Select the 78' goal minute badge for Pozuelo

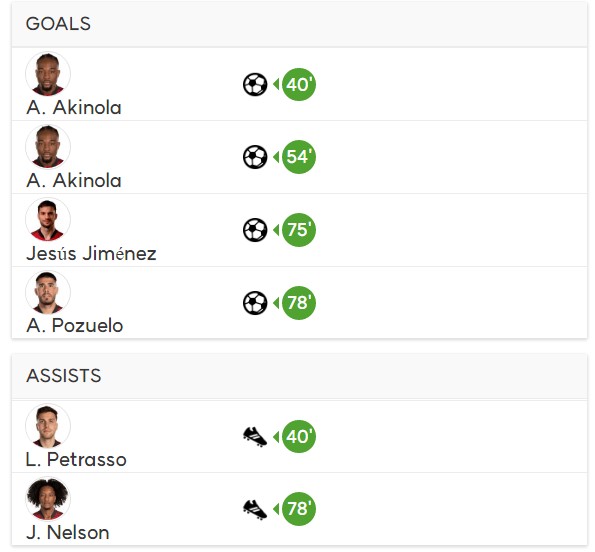(x=299, y=303)
